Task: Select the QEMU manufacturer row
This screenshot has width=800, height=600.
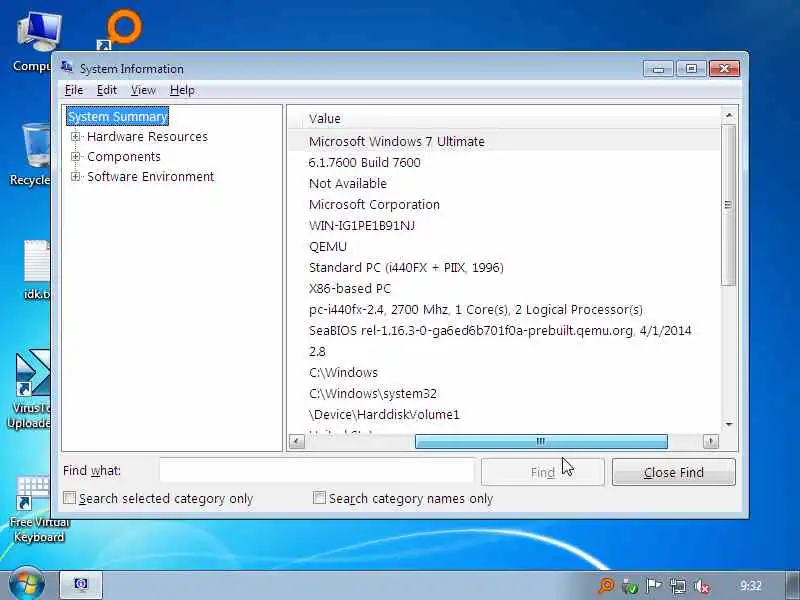Action: pos(504,246)
